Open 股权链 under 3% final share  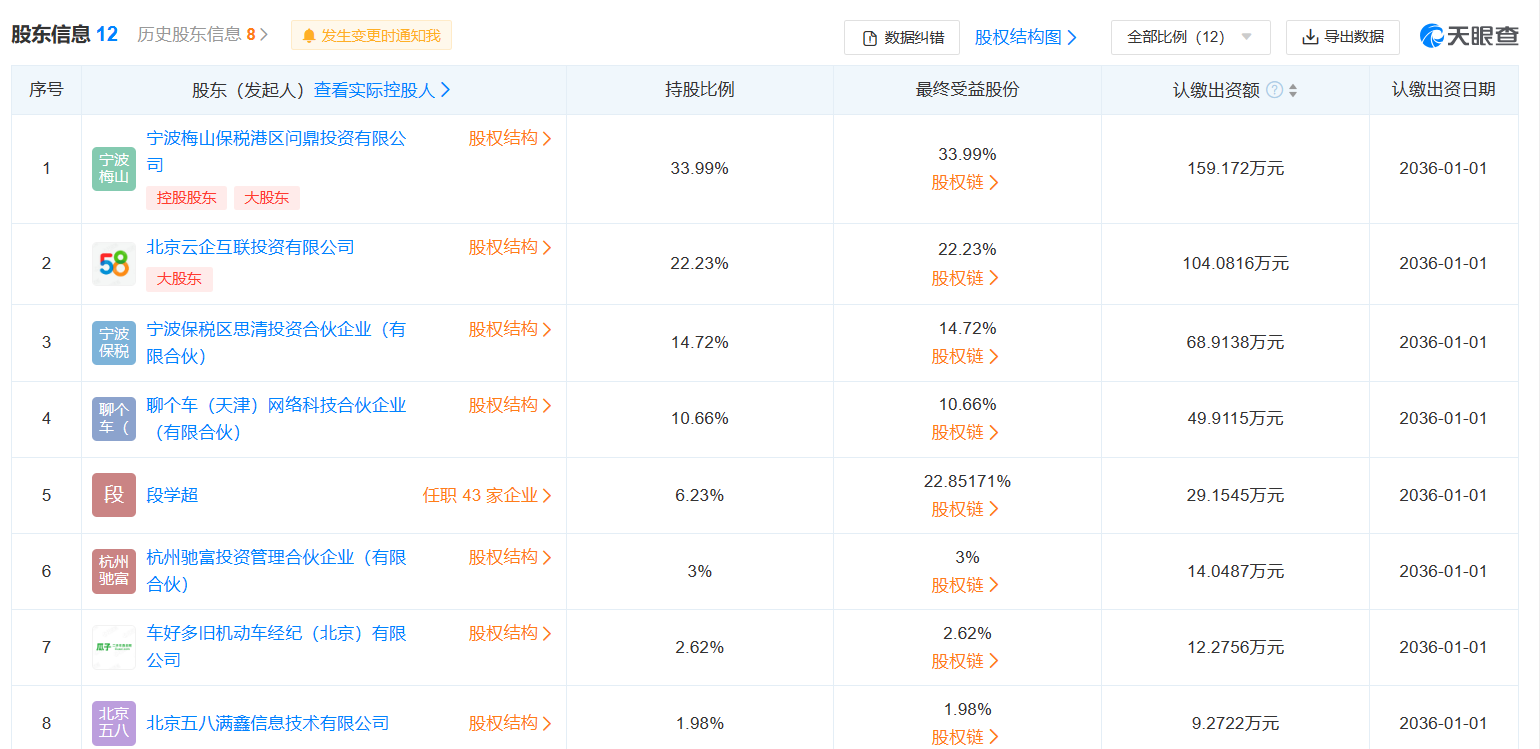point(965,585)
